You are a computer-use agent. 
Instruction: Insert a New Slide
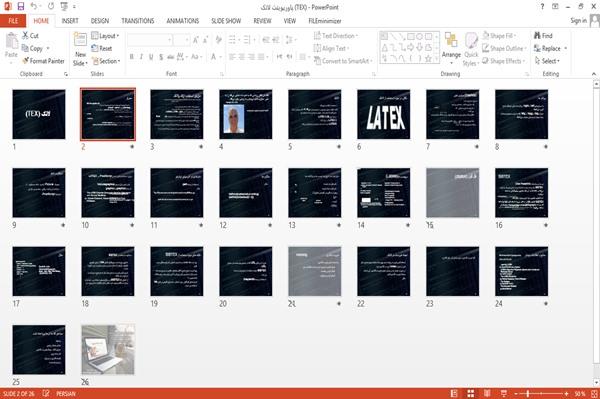tap(80, 49)
